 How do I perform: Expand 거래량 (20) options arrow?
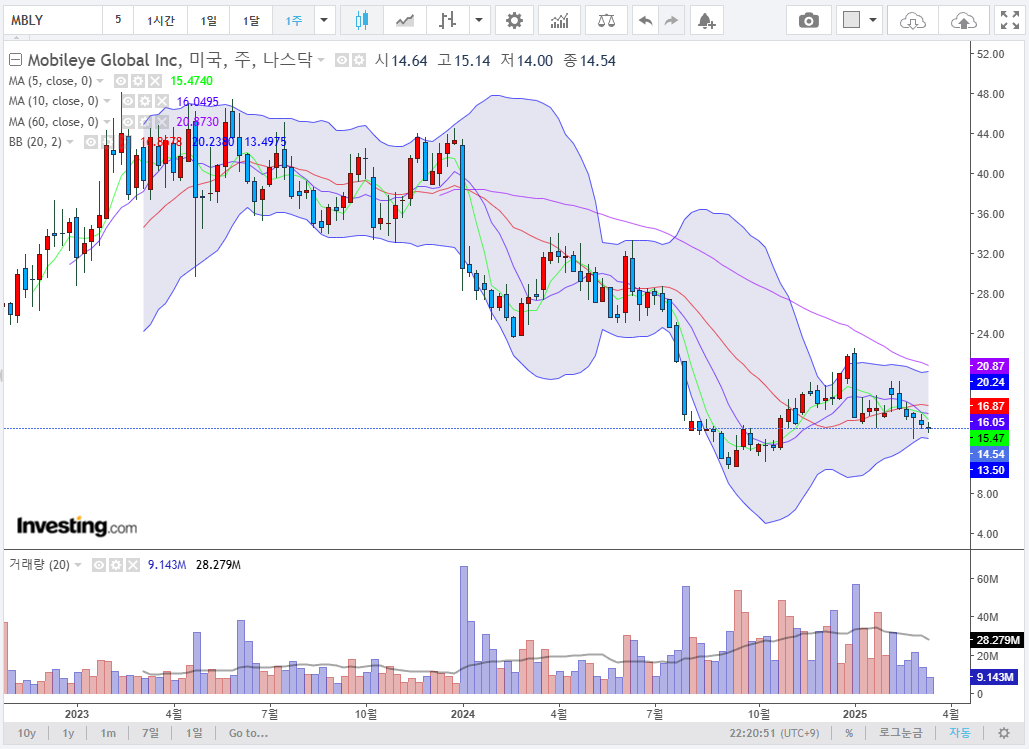coord(78,565)
